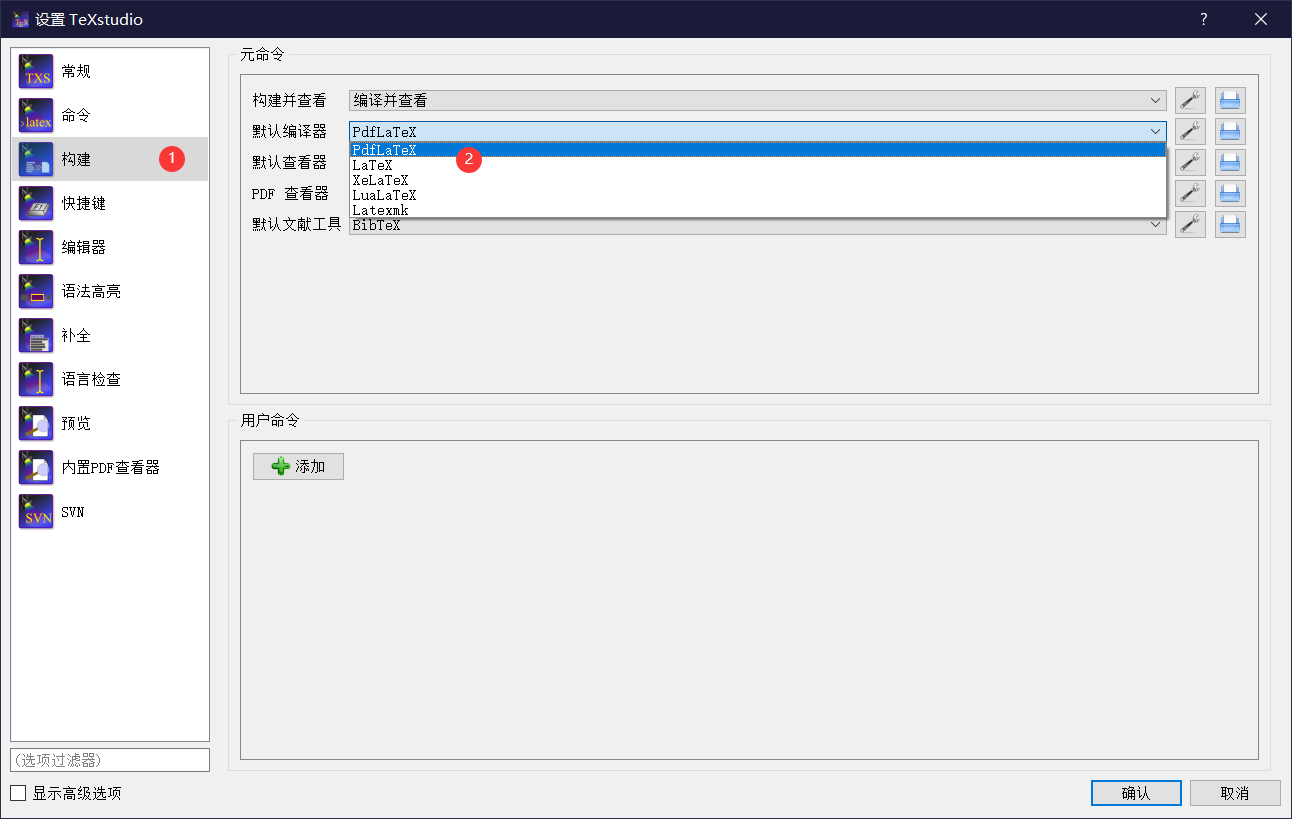Choose PdfLaTeX from compiler list

coord(757,150)
